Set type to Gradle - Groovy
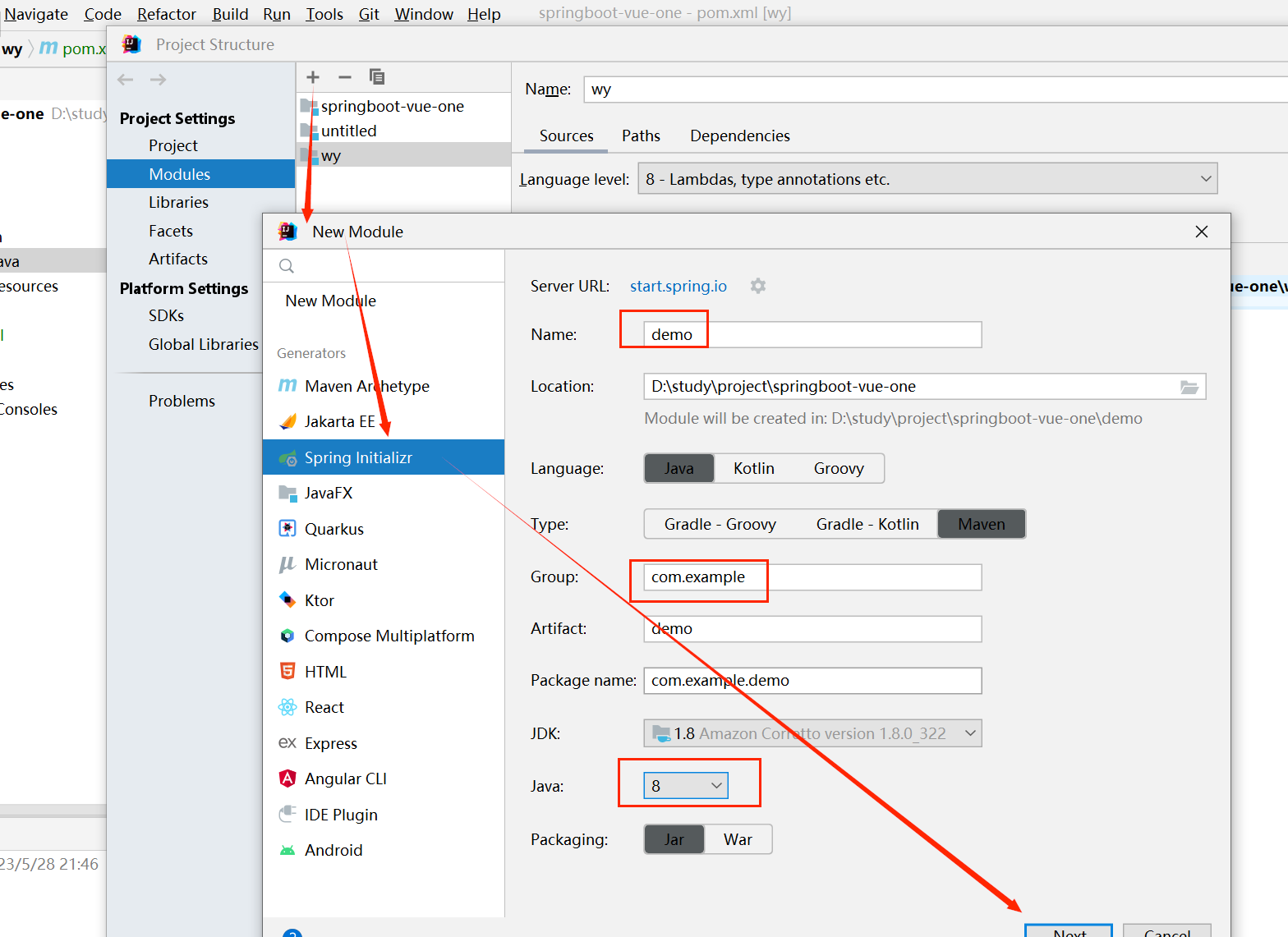This screenshot has width=1288, height=937. (x=720, y=524)
